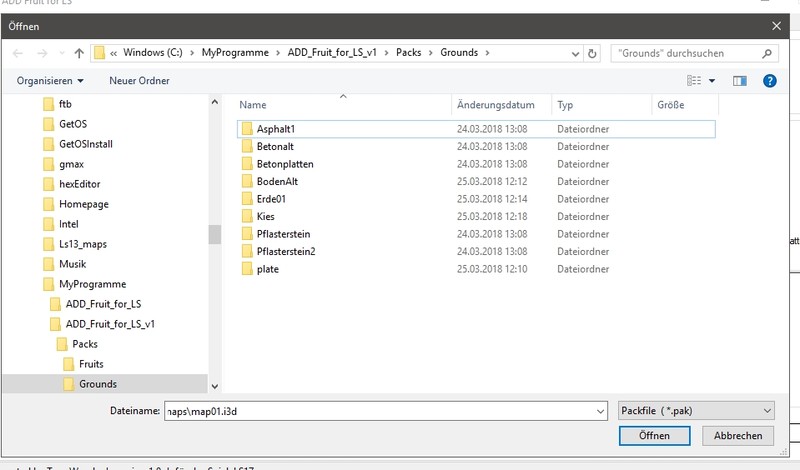Select Fruits folder in the navigation tree
The image size is (800, 470).
click(91, 364)
